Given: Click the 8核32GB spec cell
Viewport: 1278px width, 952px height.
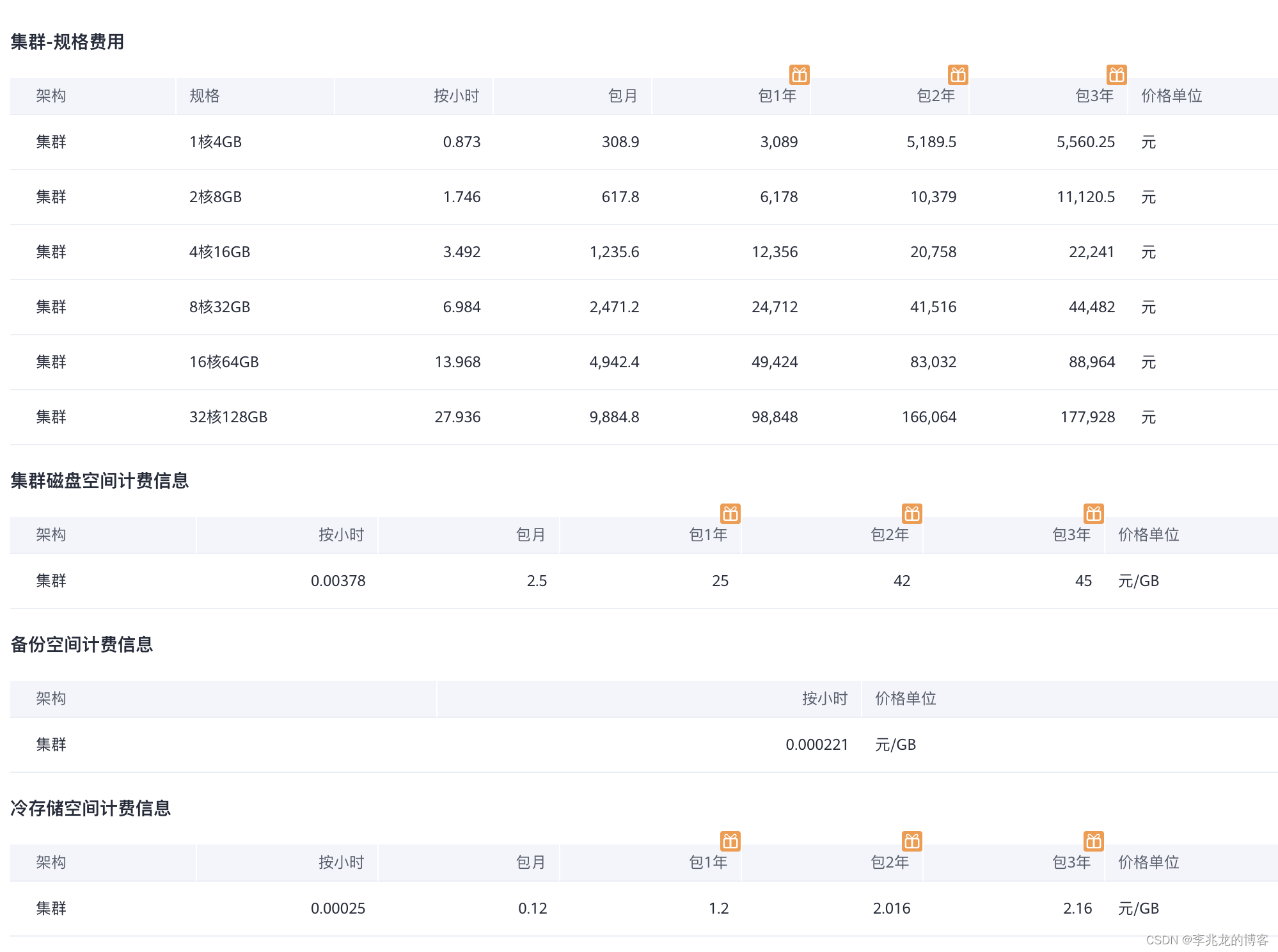Looking at the screenshot, I should pyautogui.click(x=219, y=307).
